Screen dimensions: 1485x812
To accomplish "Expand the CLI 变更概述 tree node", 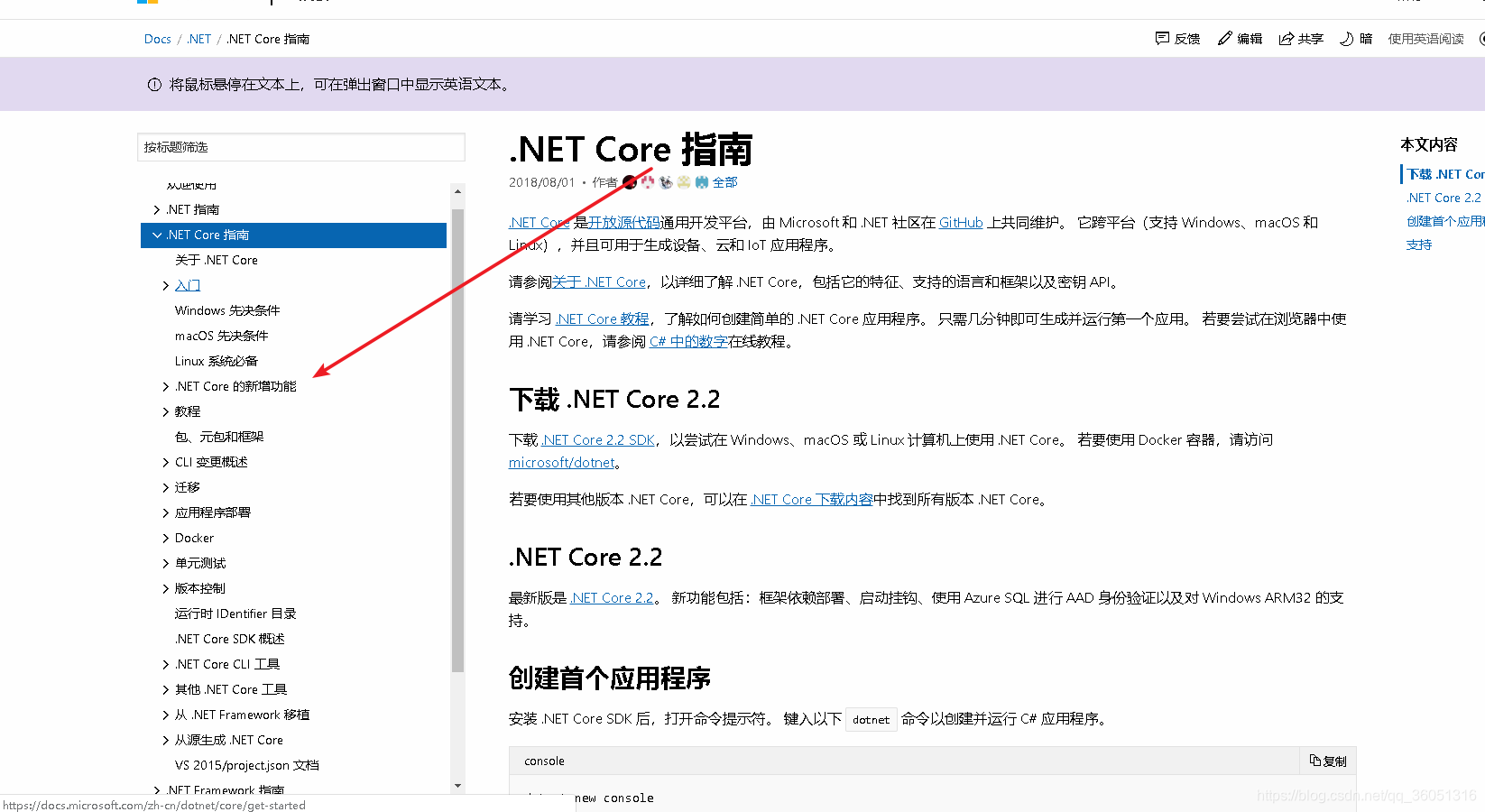I will click(166, 462).
